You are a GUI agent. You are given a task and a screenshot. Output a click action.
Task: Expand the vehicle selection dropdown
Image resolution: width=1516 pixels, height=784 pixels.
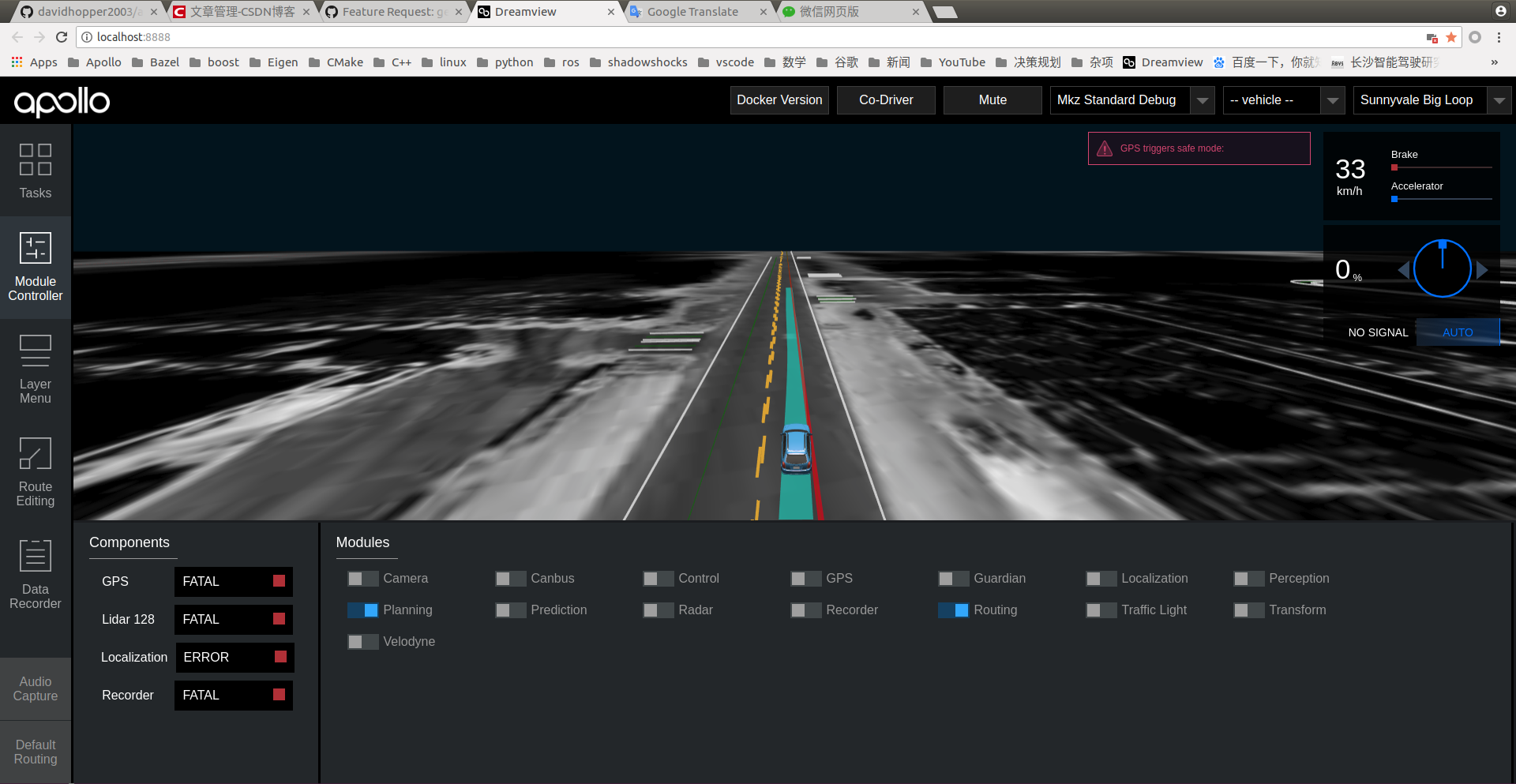click(x=1334, y=100)
